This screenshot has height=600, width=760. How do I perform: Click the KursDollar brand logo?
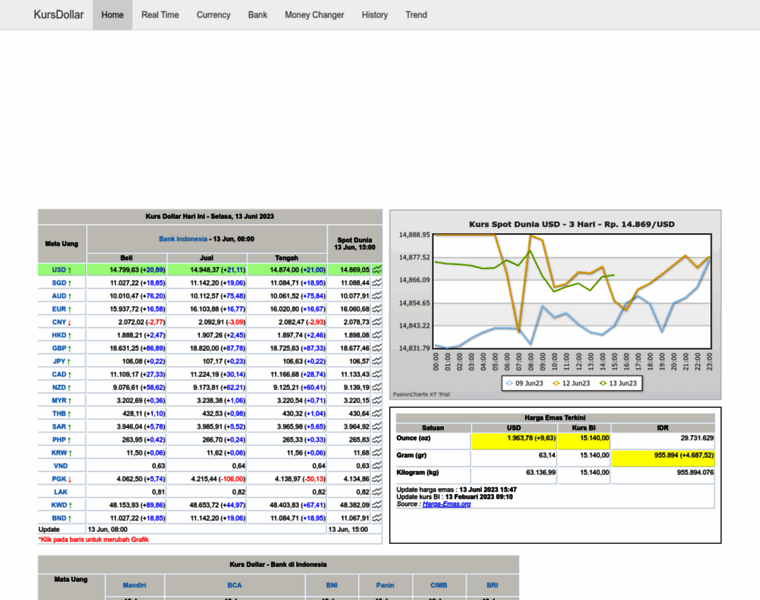tap(57, 15)
